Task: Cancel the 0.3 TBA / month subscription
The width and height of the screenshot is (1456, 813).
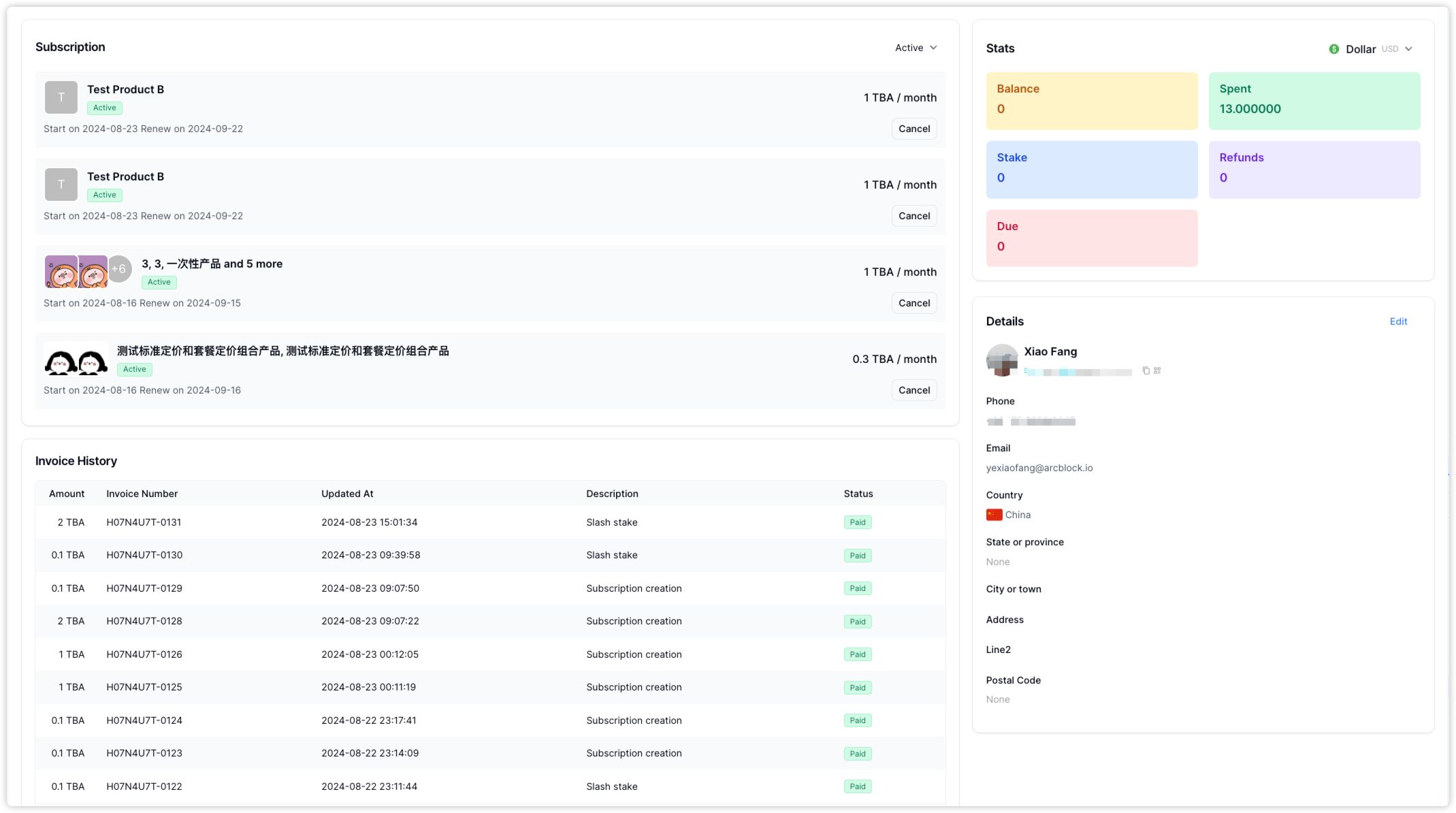Action: pos(913,390)
